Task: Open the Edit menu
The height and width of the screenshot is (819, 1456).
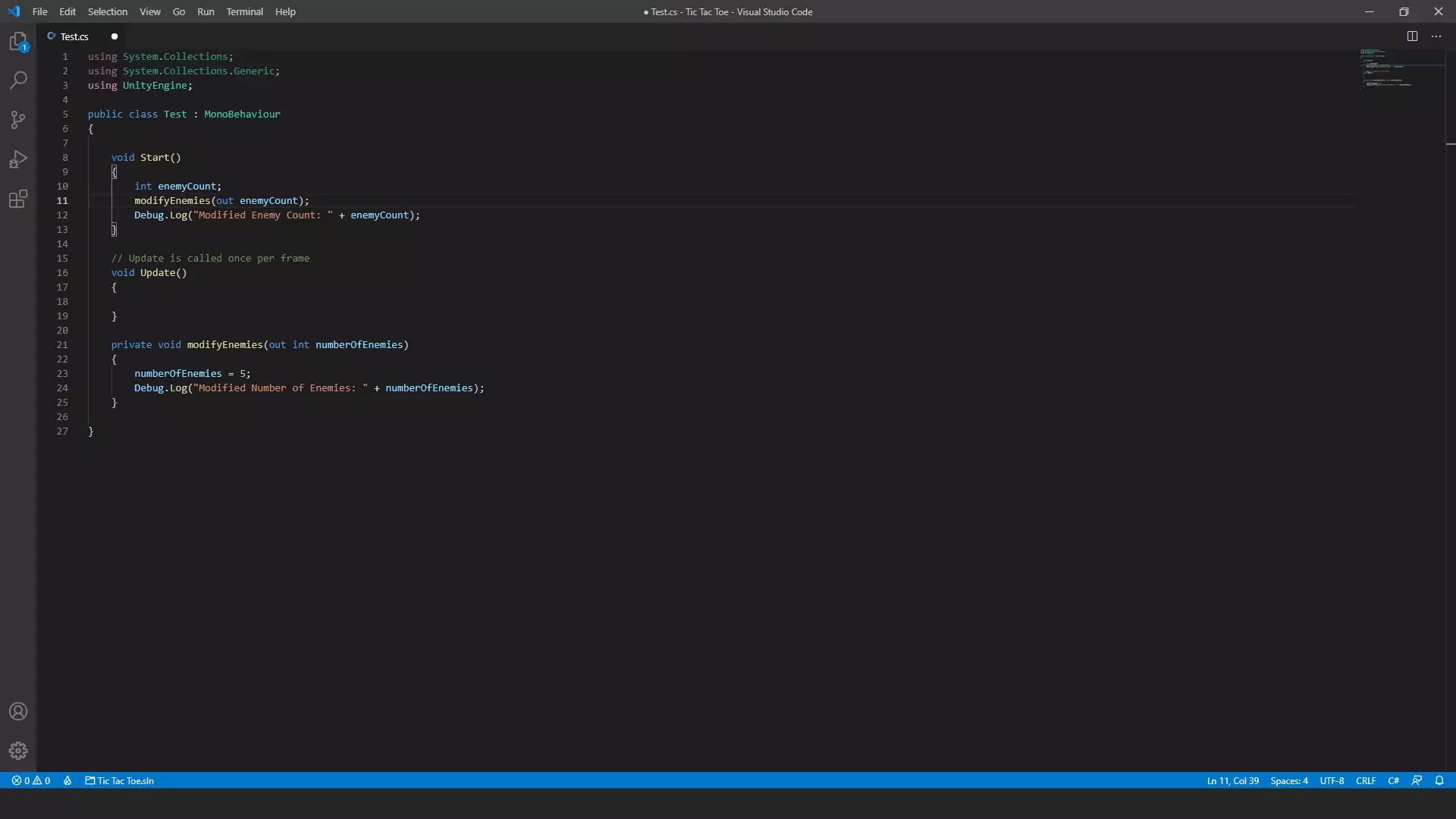Action: (x=67, y=11)
